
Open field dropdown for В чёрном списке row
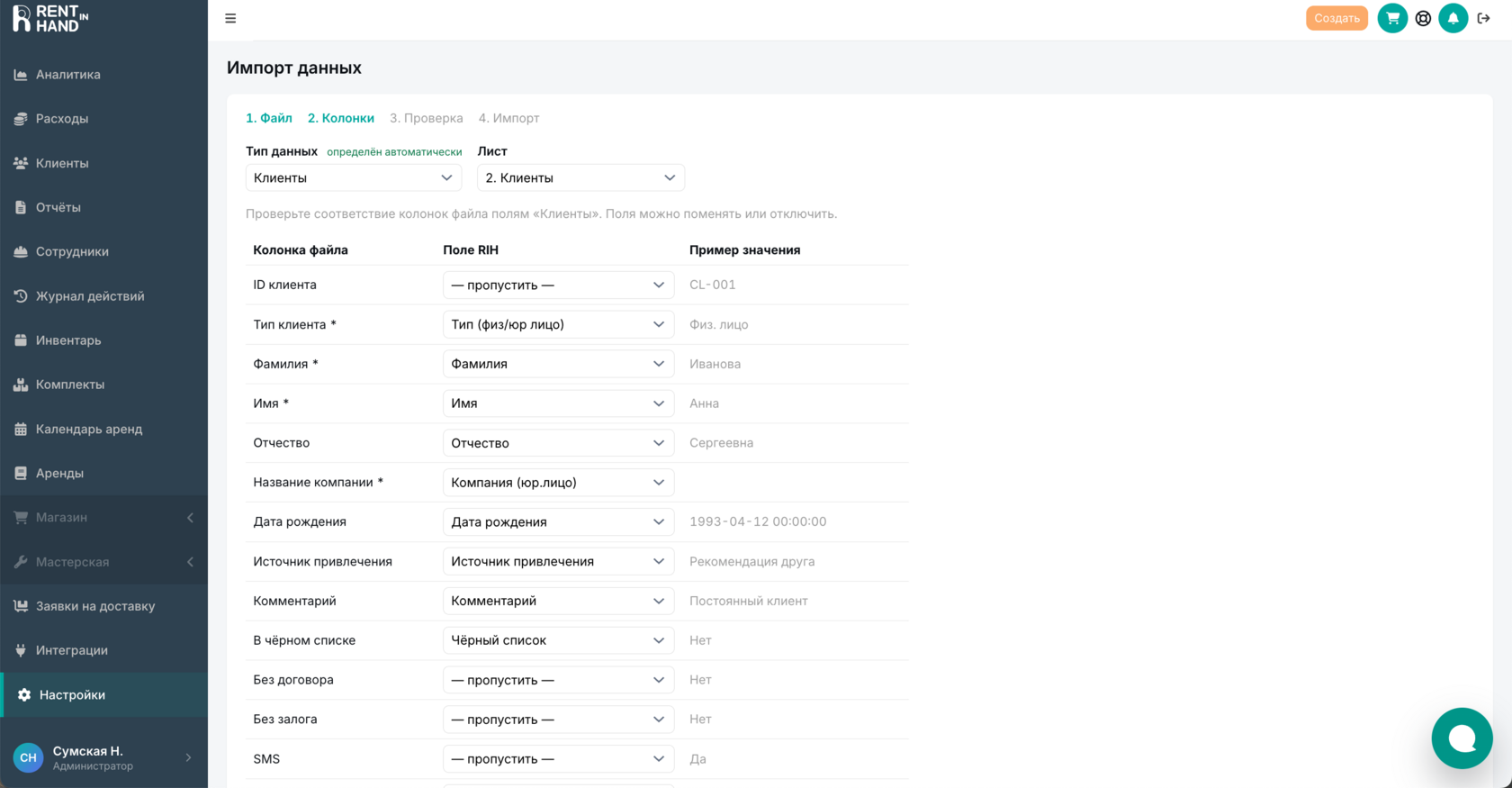coord(558,640)
